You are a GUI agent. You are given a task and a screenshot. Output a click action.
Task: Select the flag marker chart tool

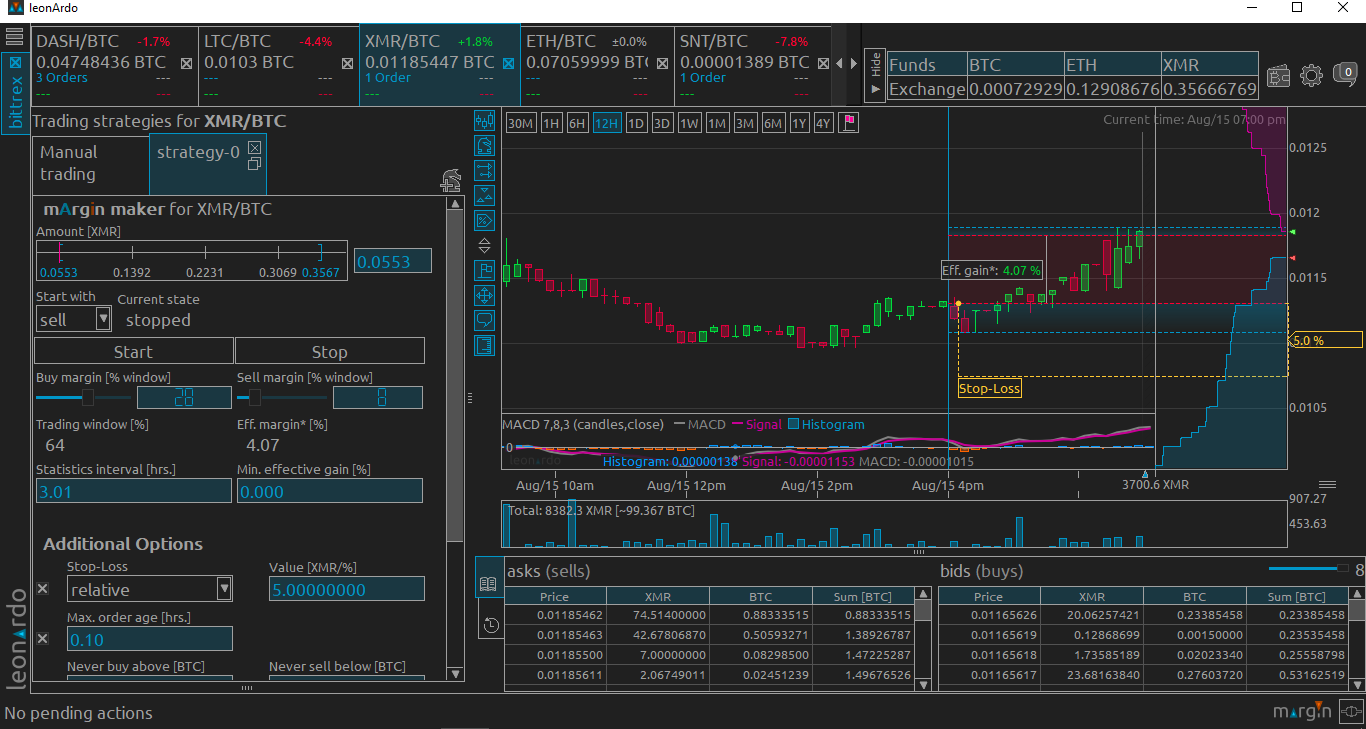[485, 270]
